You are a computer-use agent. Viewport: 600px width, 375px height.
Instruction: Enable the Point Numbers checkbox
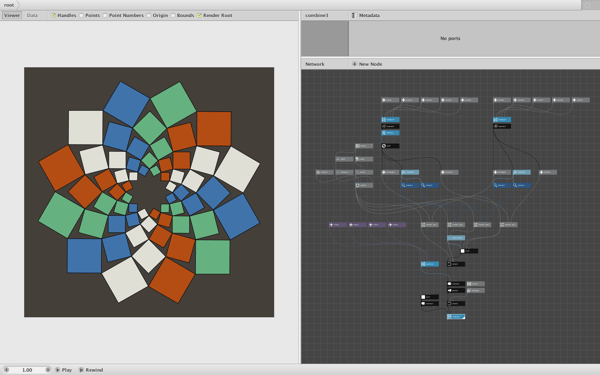[x=105, y=15]
